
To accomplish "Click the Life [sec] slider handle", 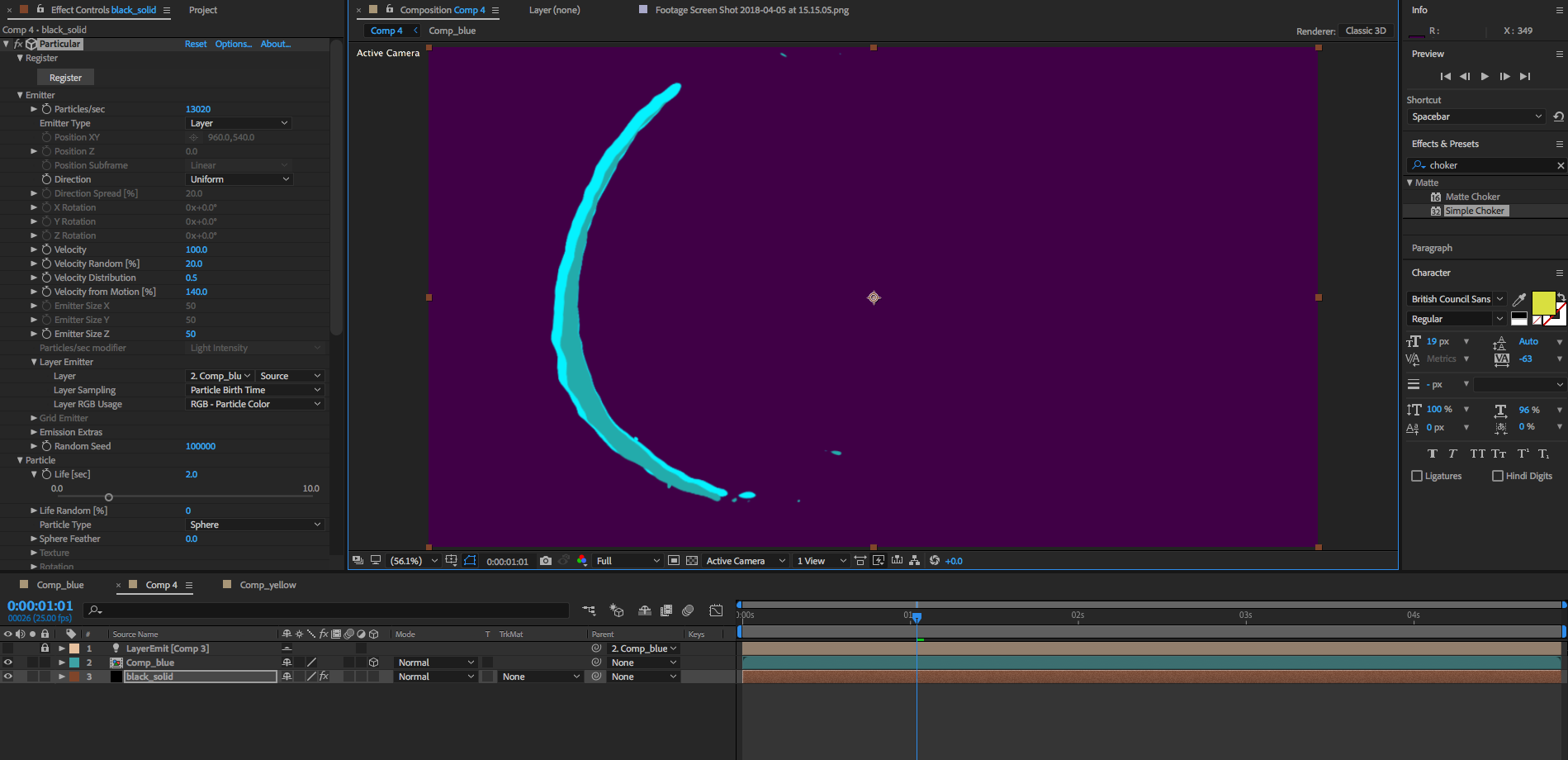I will 108,497.
